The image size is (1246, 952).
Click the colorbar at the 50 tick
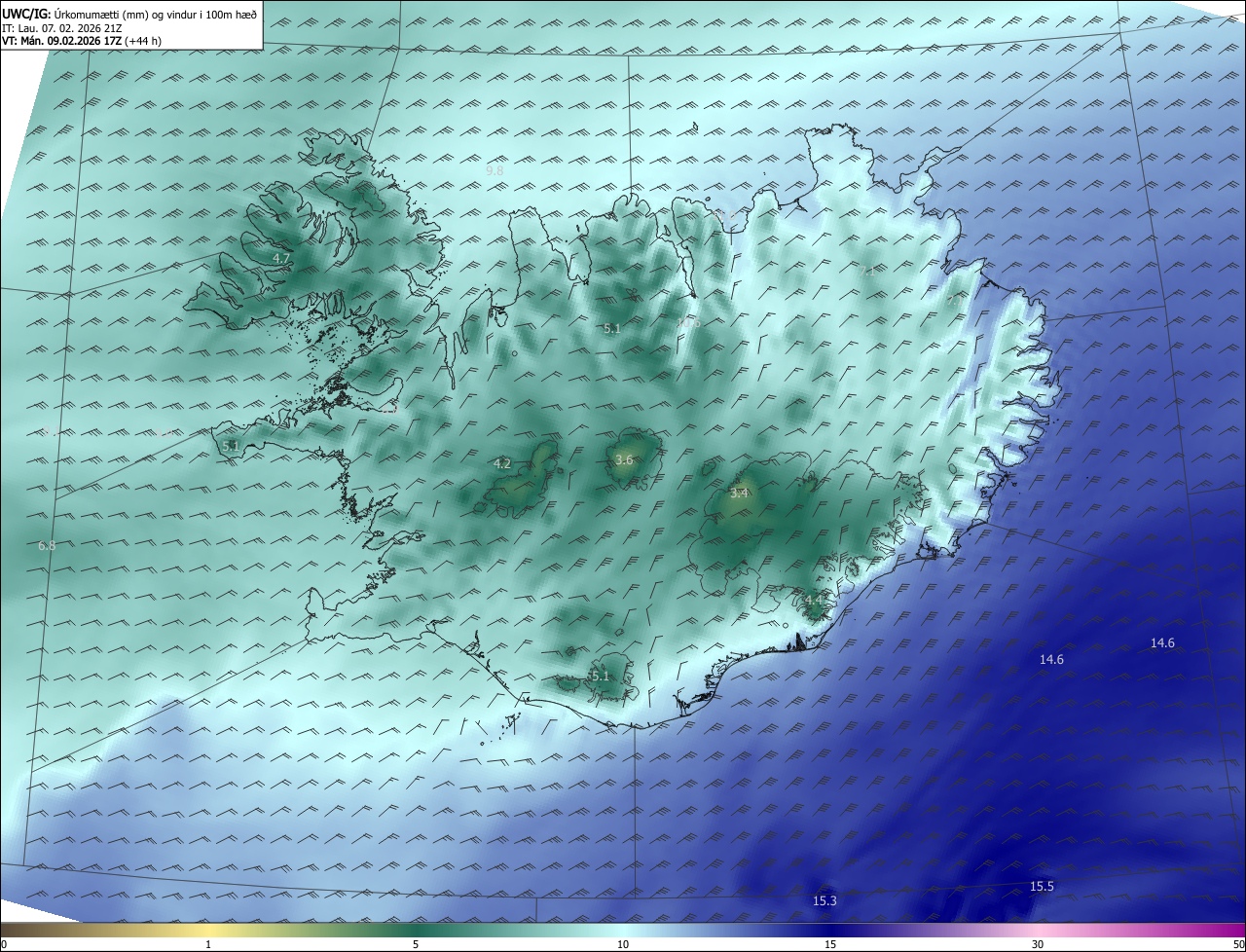pos(1239,945)
